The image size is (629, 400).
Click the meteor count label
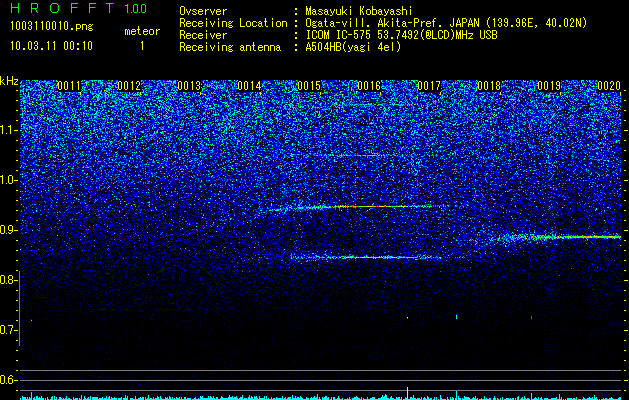[142, 31]
